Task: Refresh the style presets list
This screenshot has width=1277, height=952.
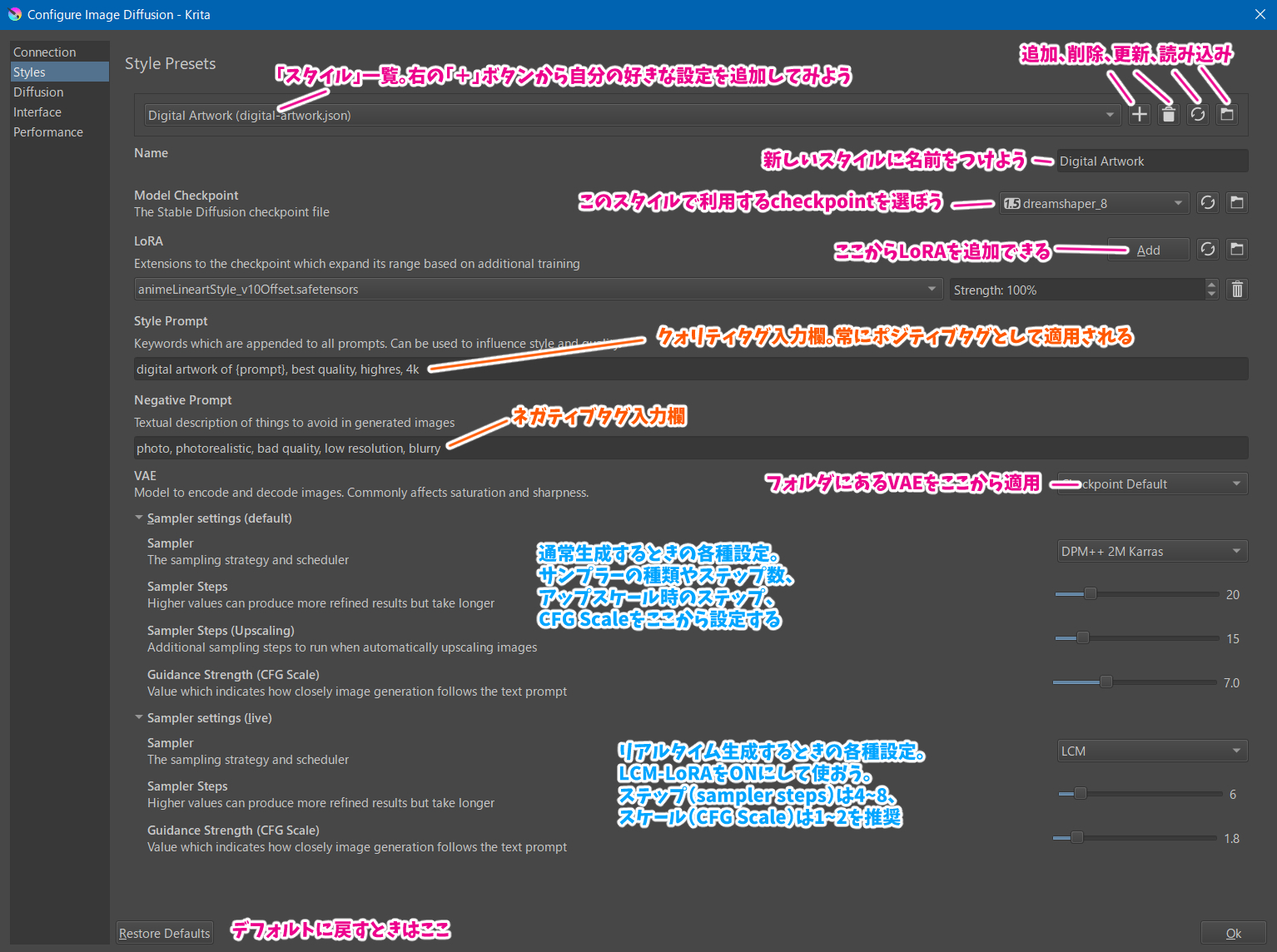Action: click(1198, 115)
